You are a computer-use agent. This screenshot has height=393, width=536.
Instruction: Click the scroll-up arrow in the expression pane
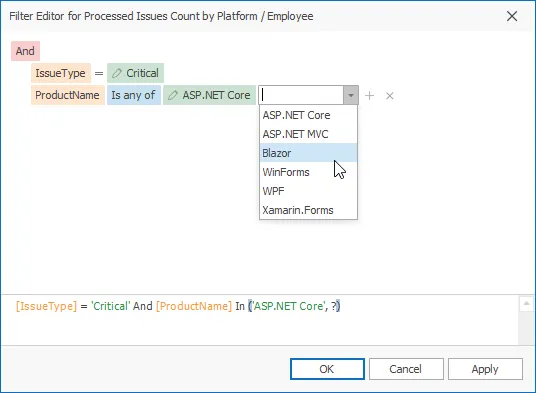526,303
